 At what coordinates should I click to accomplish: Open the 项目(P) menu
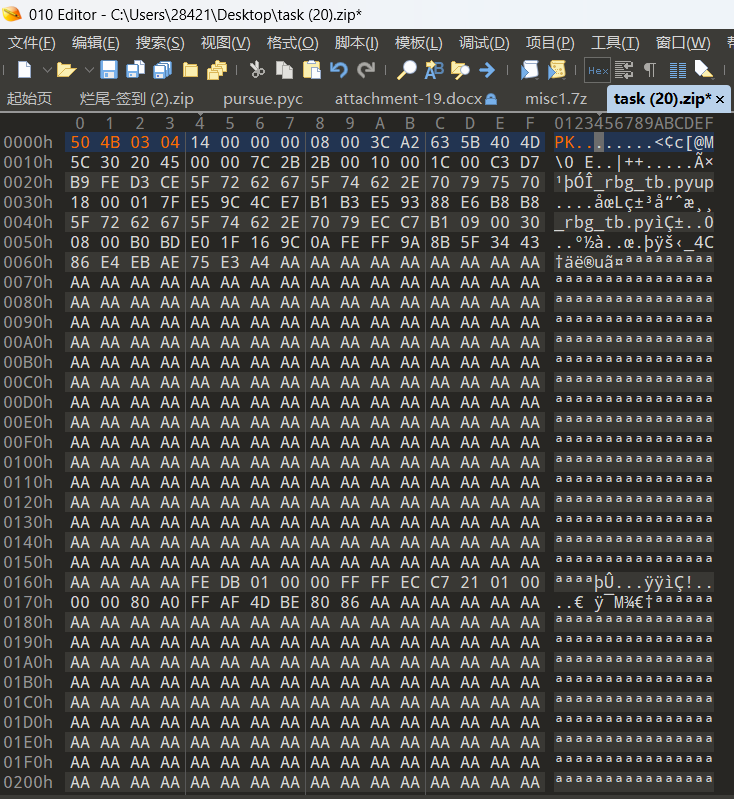[550, 43]
